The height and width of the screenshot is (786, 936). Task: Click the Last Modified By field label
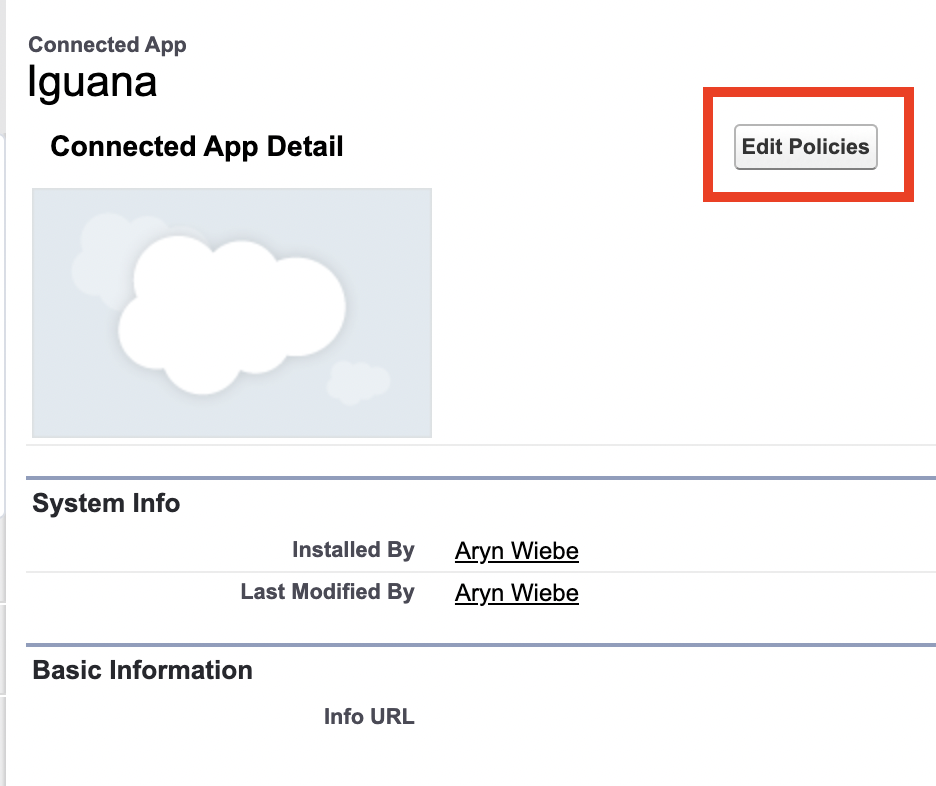(x=327, y=592)
